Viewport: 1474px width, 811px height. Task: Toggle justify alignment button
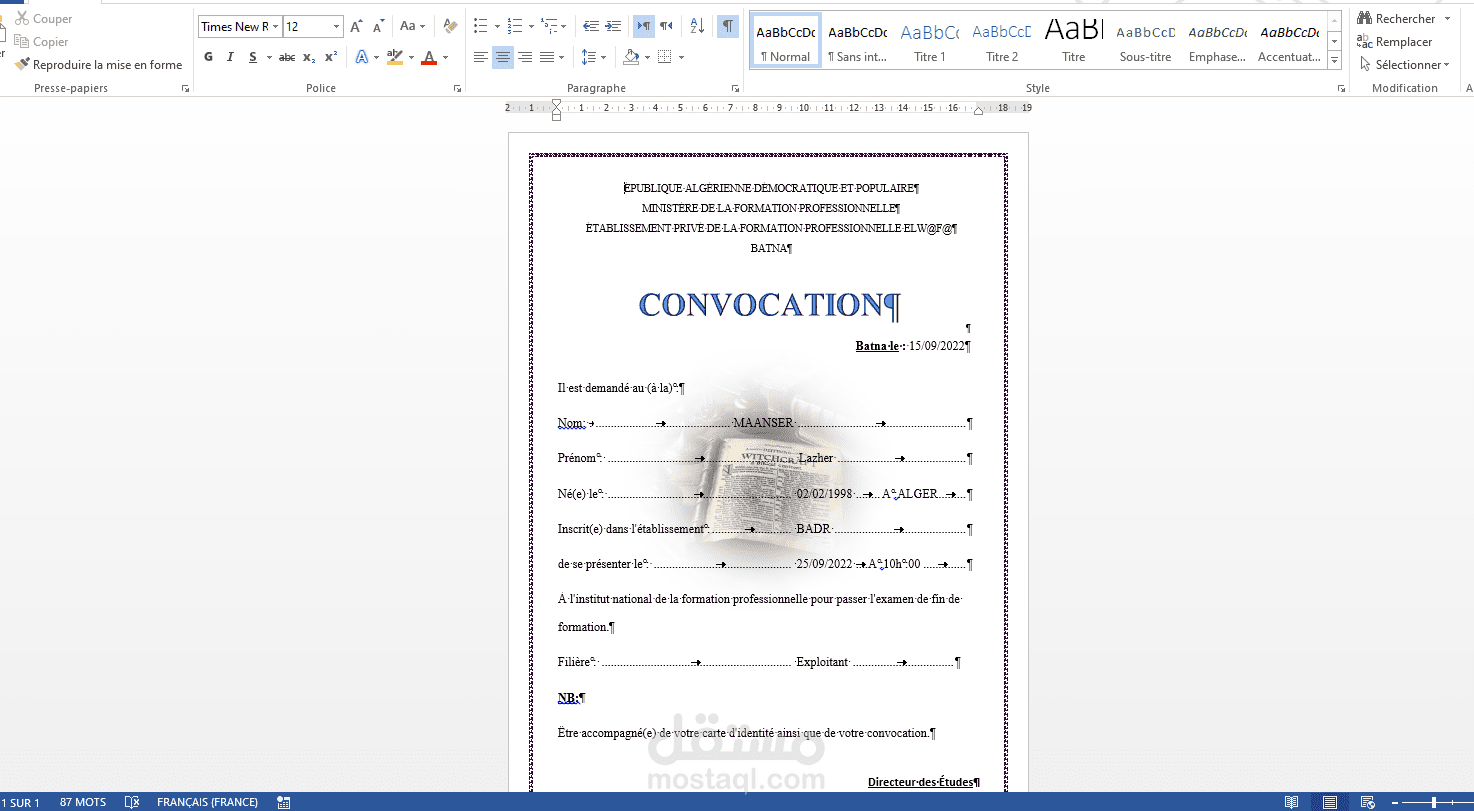(x=546, y=57)
